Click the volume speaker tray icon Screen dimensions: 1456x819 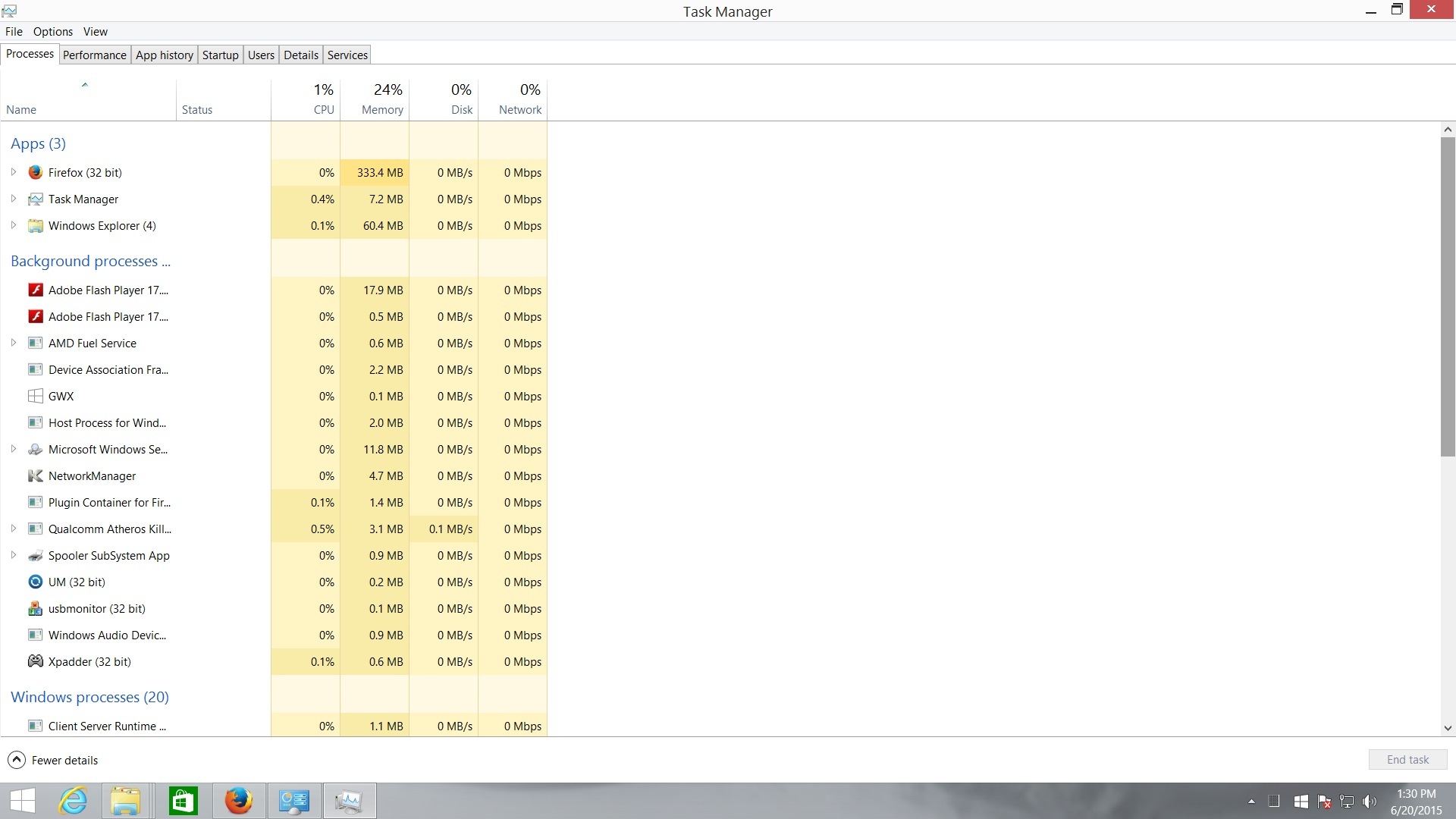click(x=1370, y=802)
